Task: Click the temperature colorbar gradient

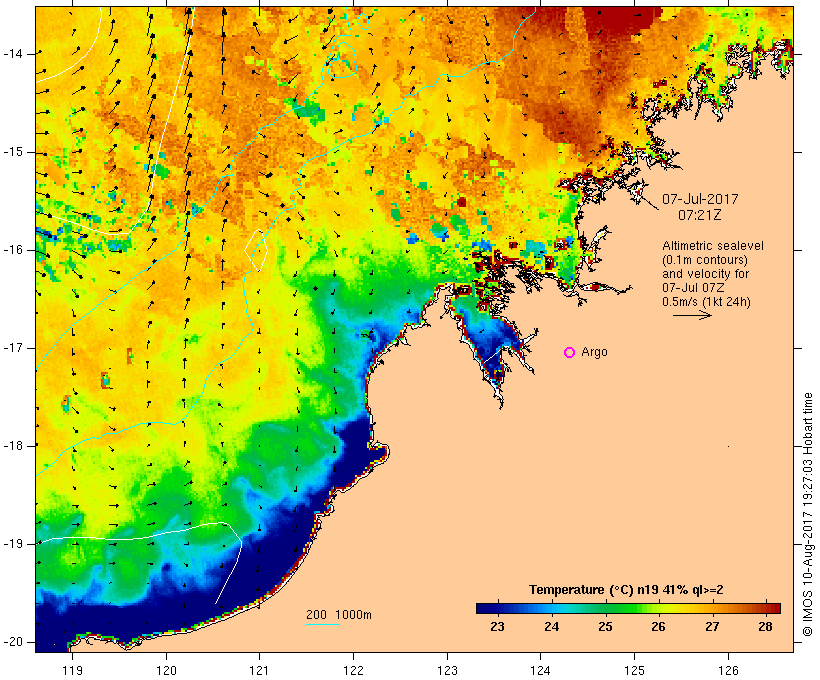Action: pos(628,608)
